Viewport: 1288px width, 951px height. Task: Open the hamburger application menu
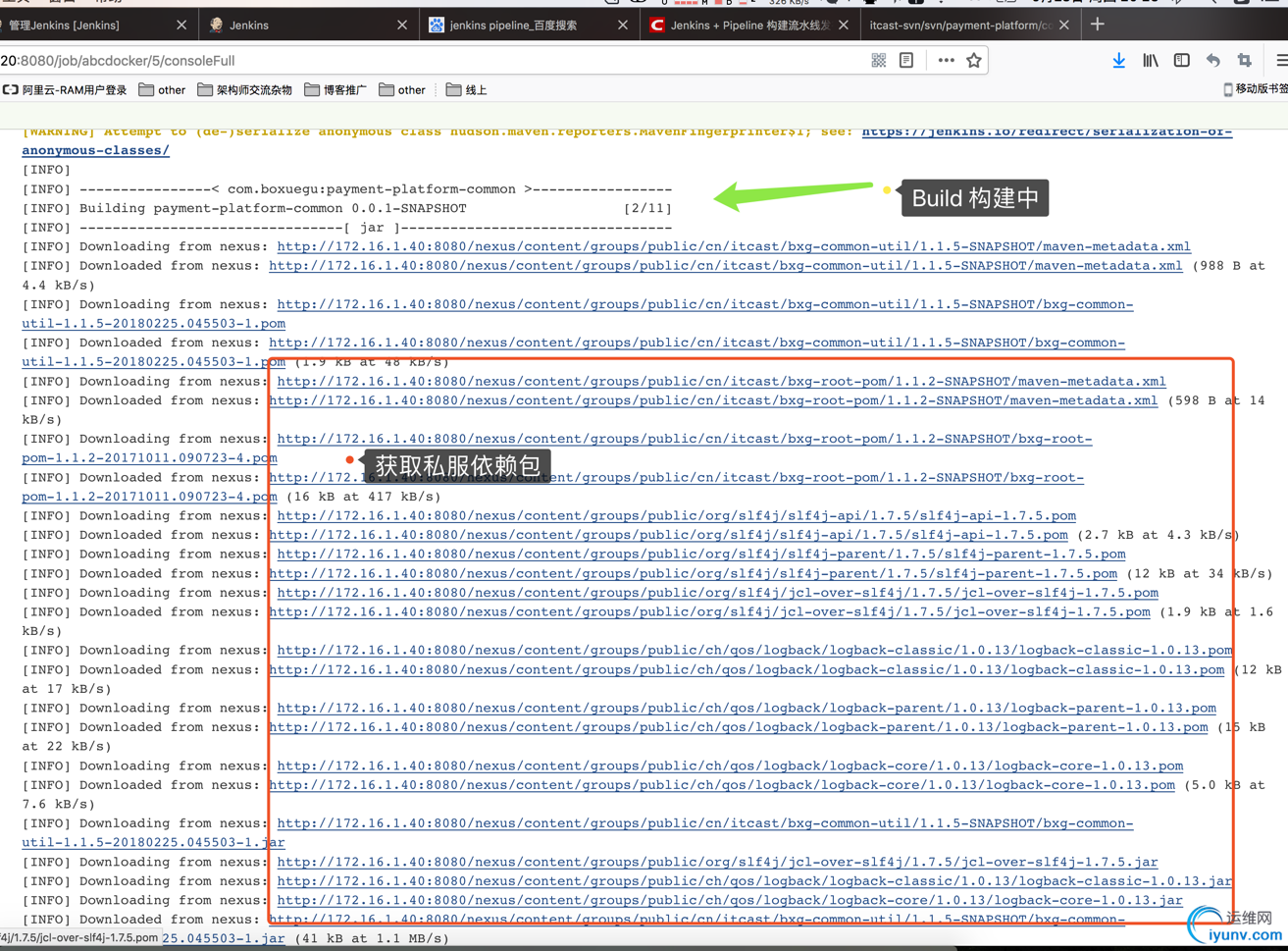[x=1281, y=60]
